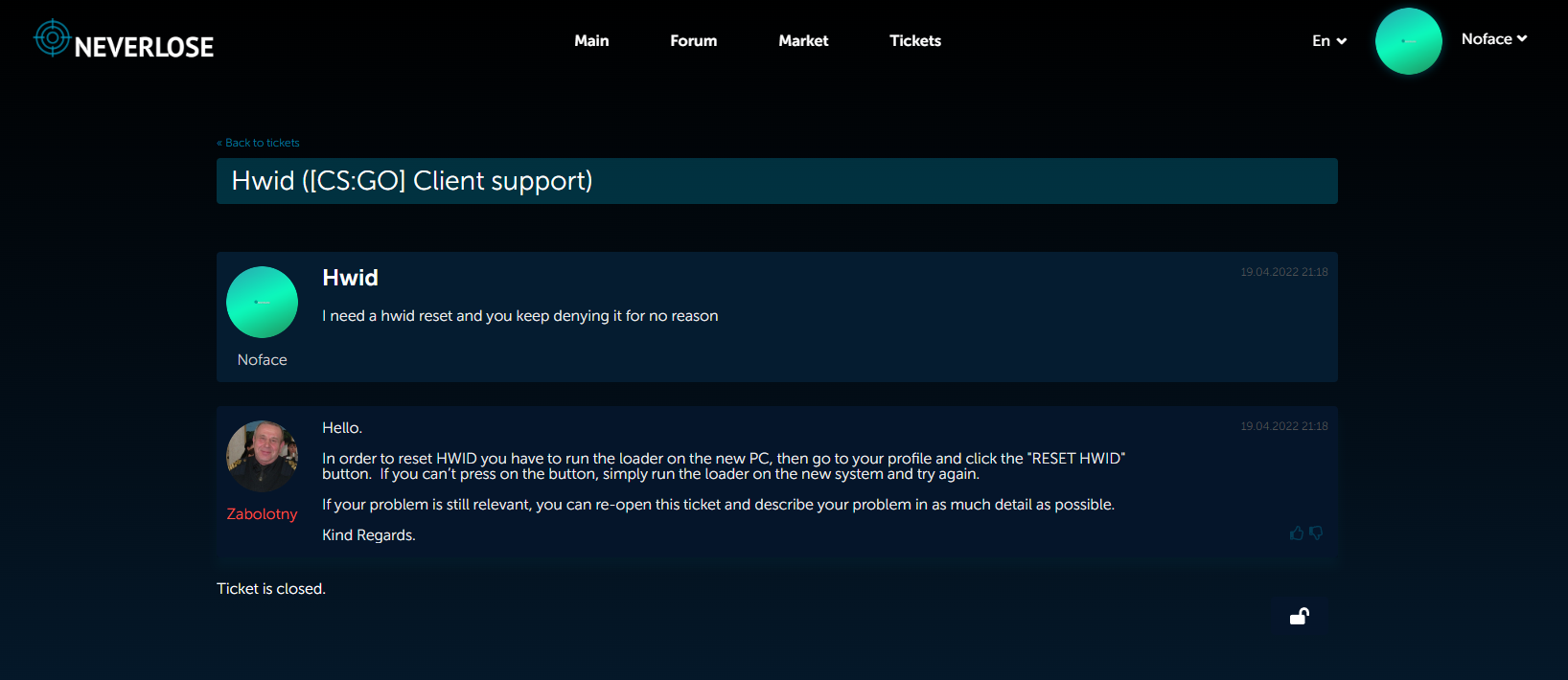Click the Neverlose crosshair logo

click(x=52, y=38)
